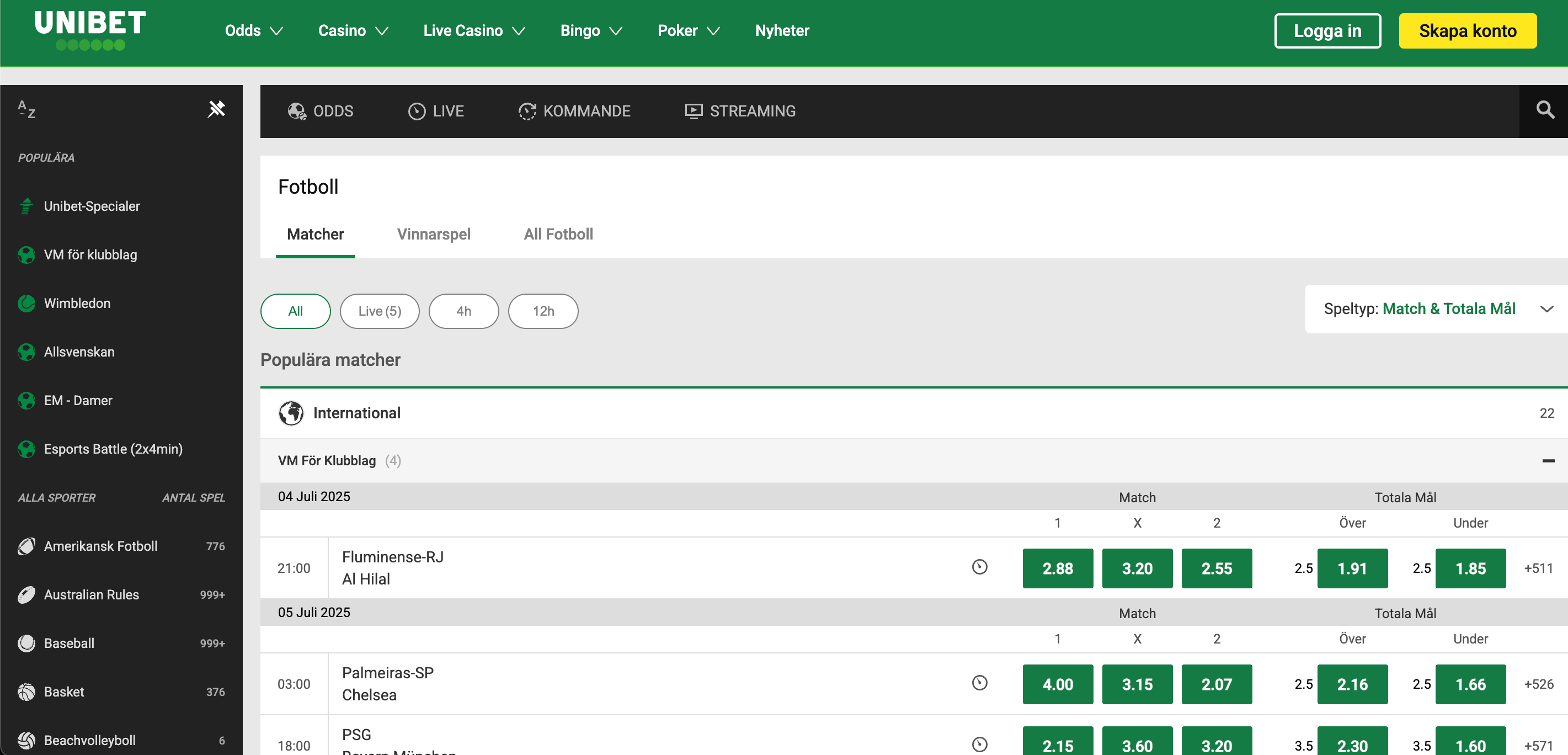The height and width of the screenshot is (755, 1568).
Task: Unpin the sidebar with pin icon
Action: (216, 110)
